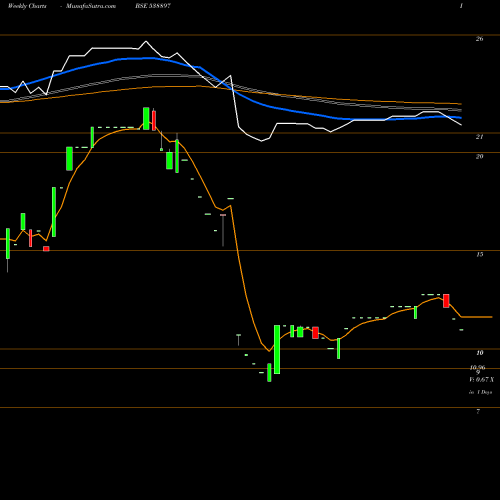Click the 26 price axis label
This screenshot has width=500, height=500.
pyautogui.click(x=479, y=39)
